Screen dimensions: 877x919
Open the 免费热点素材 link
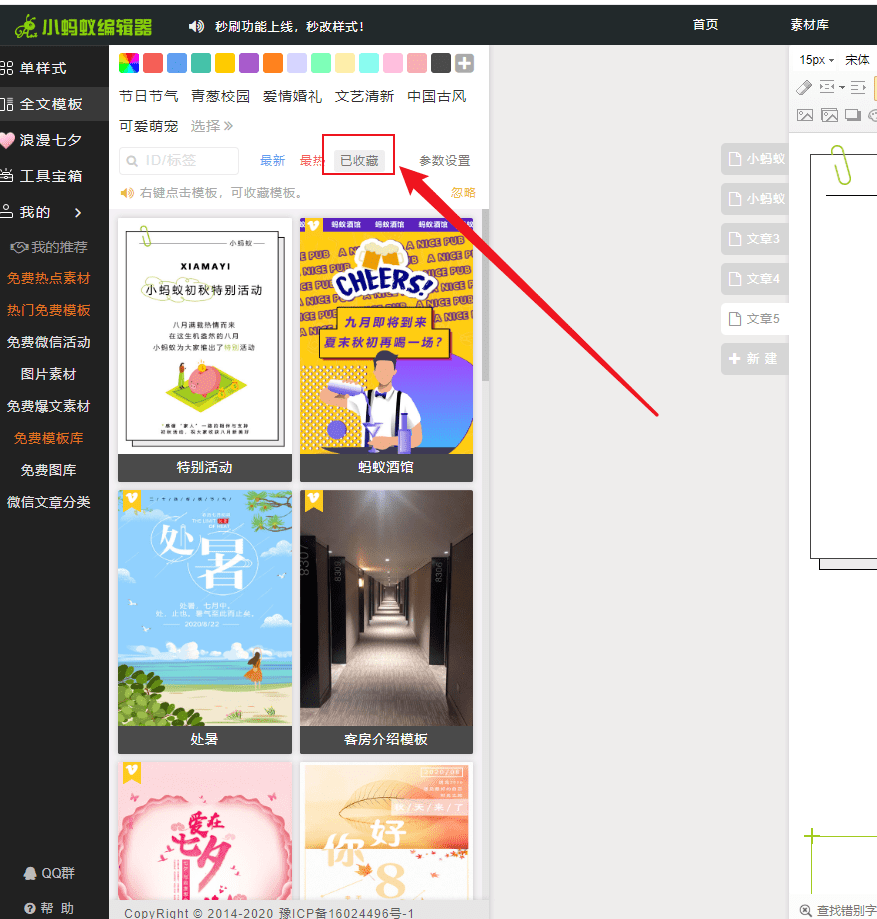tap(49, 278)
